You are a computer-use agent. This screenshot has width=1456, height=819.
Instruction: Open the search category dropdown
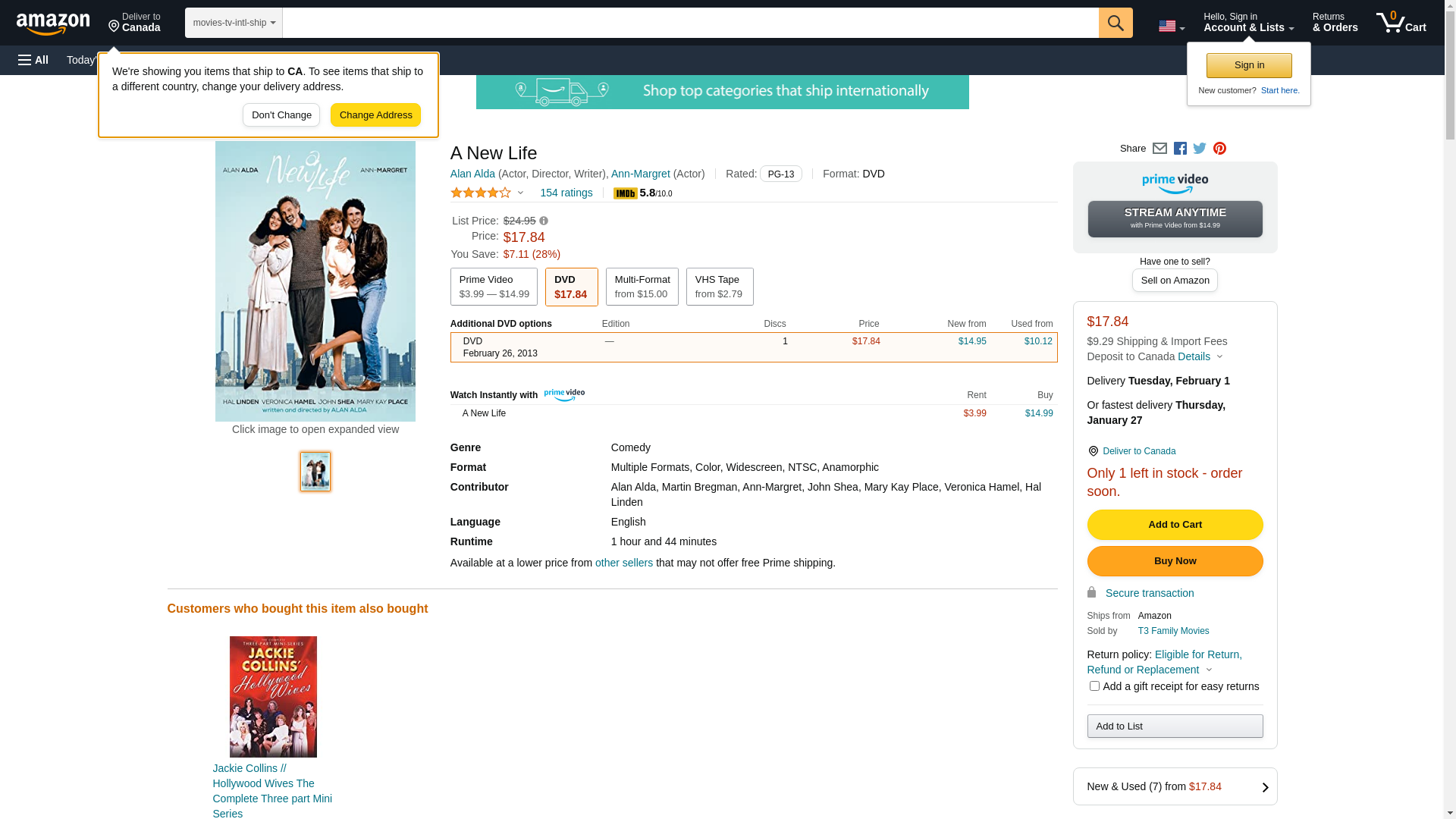click(x=234, y=23)
